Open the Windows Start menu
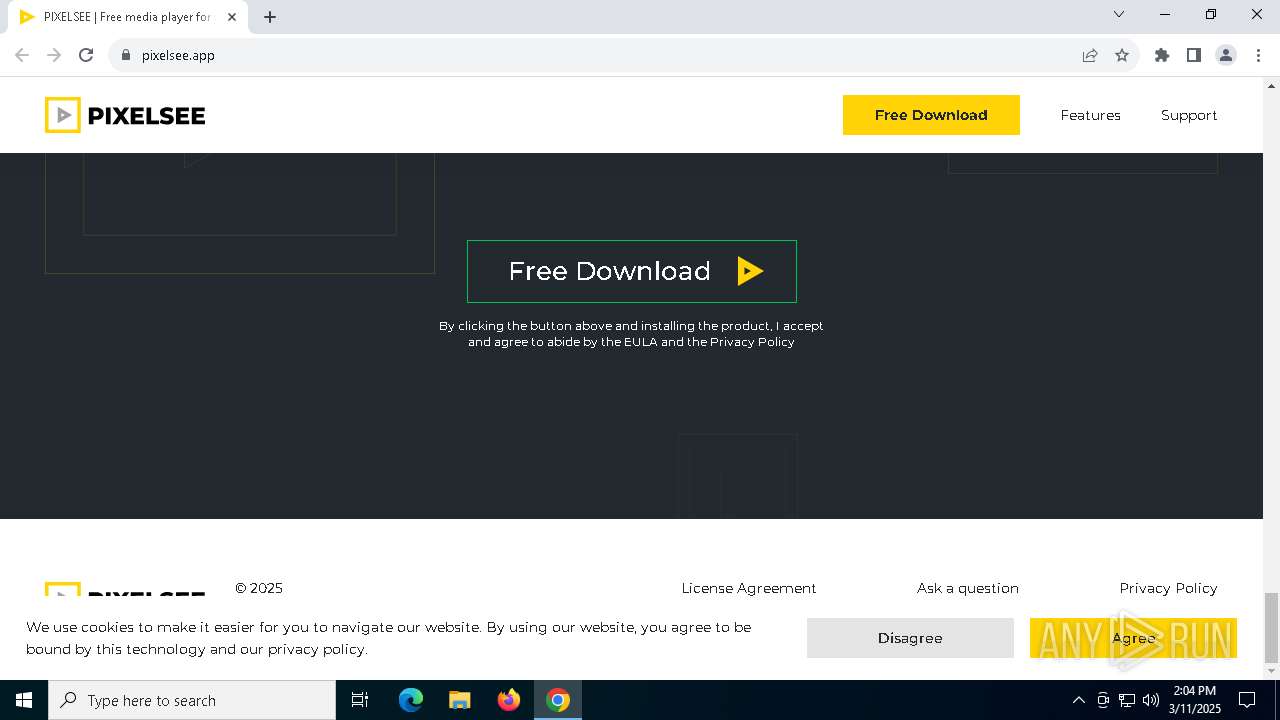Screen dimensions: 1280x720 (x=24, y=700)
